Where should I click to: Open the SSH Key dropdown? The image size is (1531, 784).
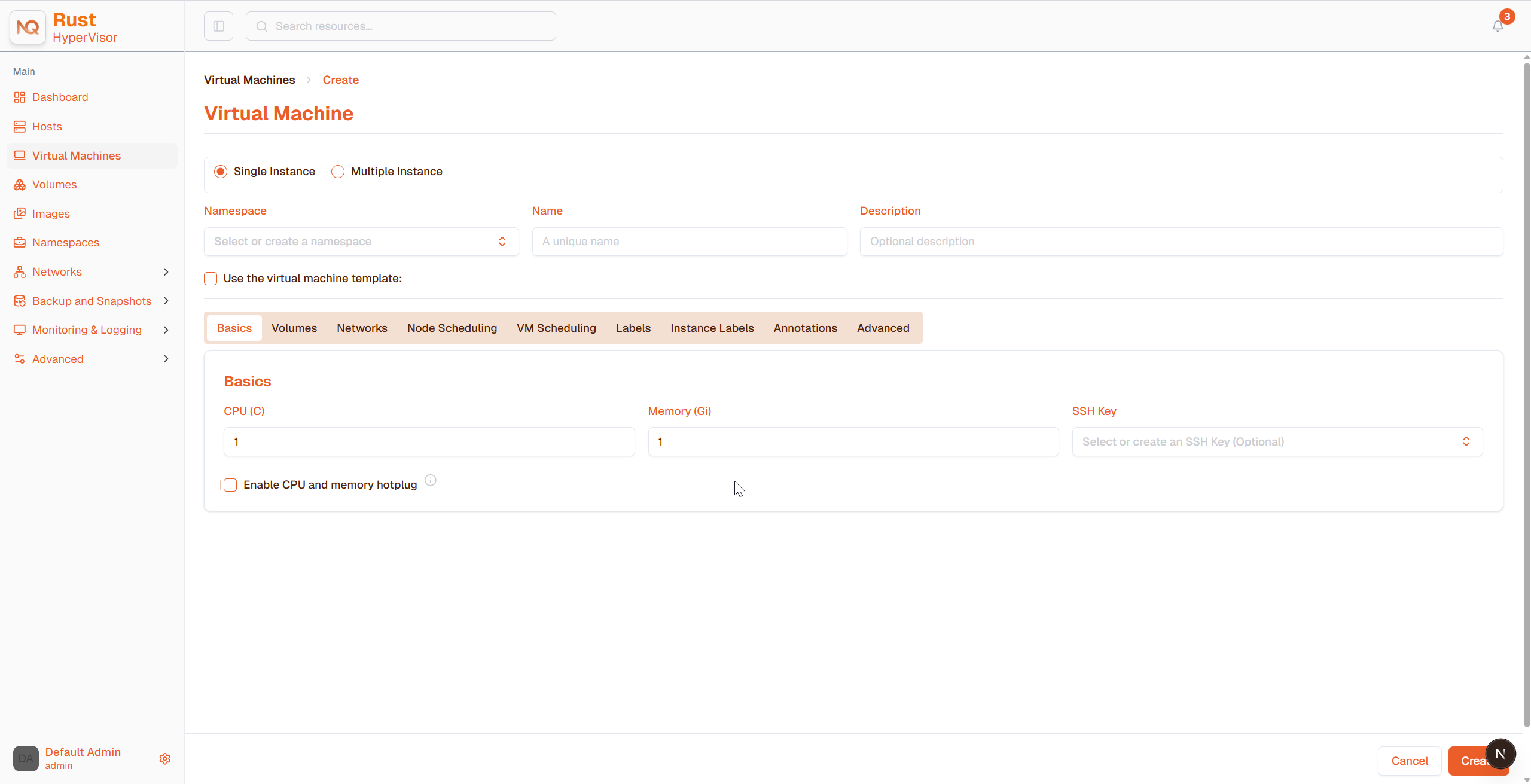1277,441
